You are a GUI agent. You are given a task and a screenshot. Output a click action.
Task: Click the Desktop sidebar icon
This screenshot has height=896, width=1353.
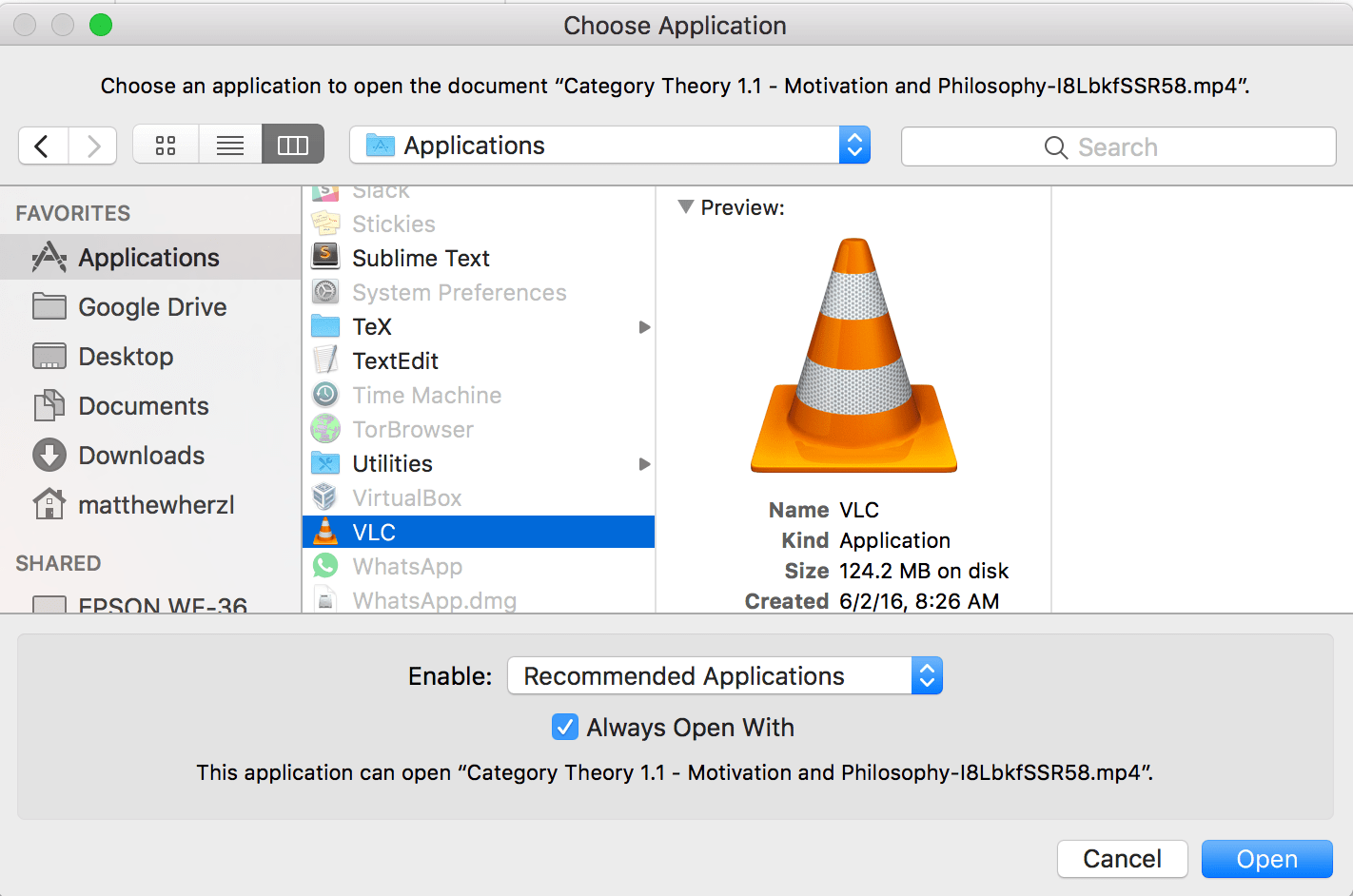click(49, 356)
